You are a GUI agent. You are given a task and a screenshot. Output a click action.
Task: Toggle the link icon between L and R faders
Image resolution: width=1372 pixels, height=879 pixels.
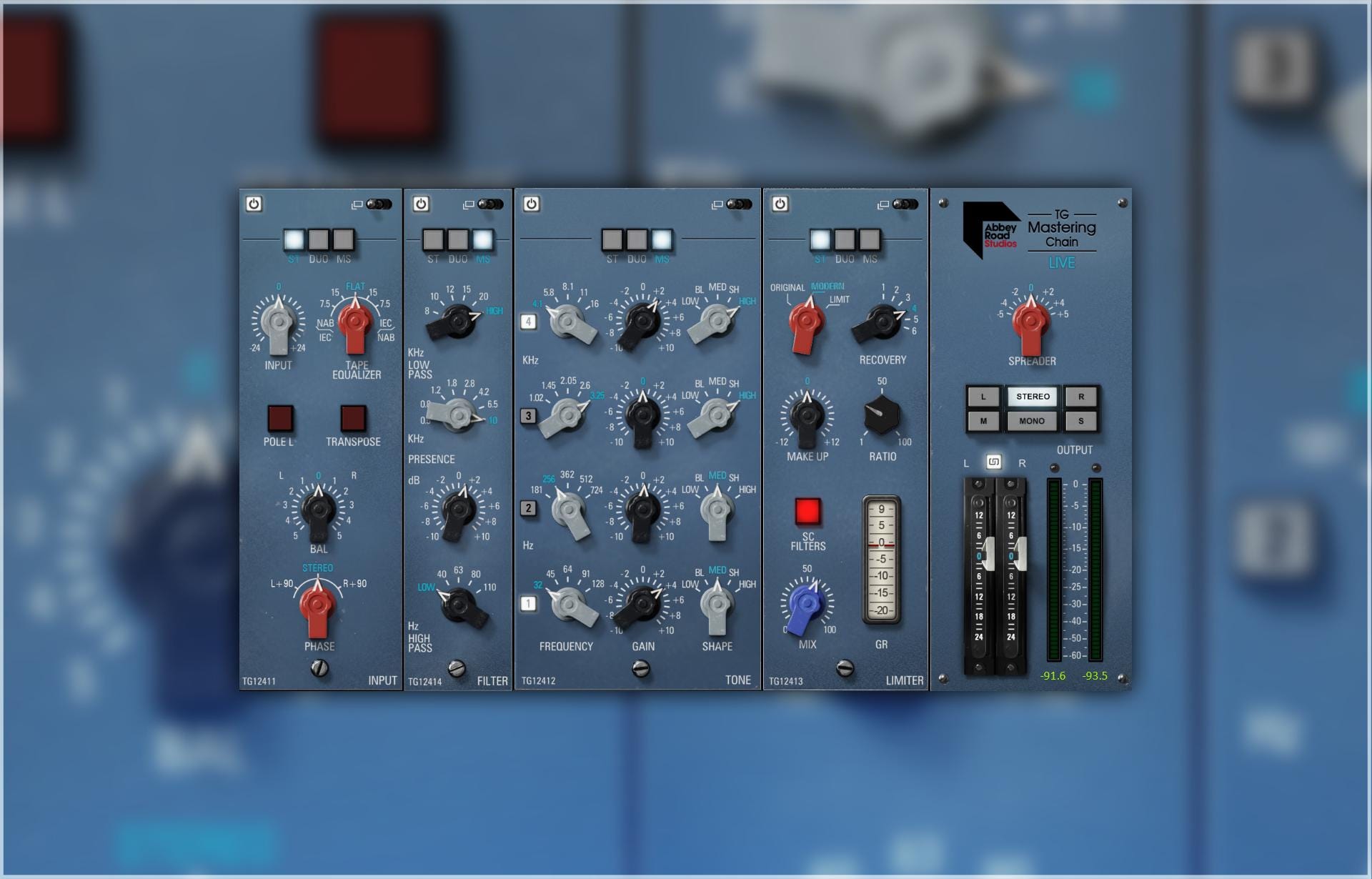(993, 462)
